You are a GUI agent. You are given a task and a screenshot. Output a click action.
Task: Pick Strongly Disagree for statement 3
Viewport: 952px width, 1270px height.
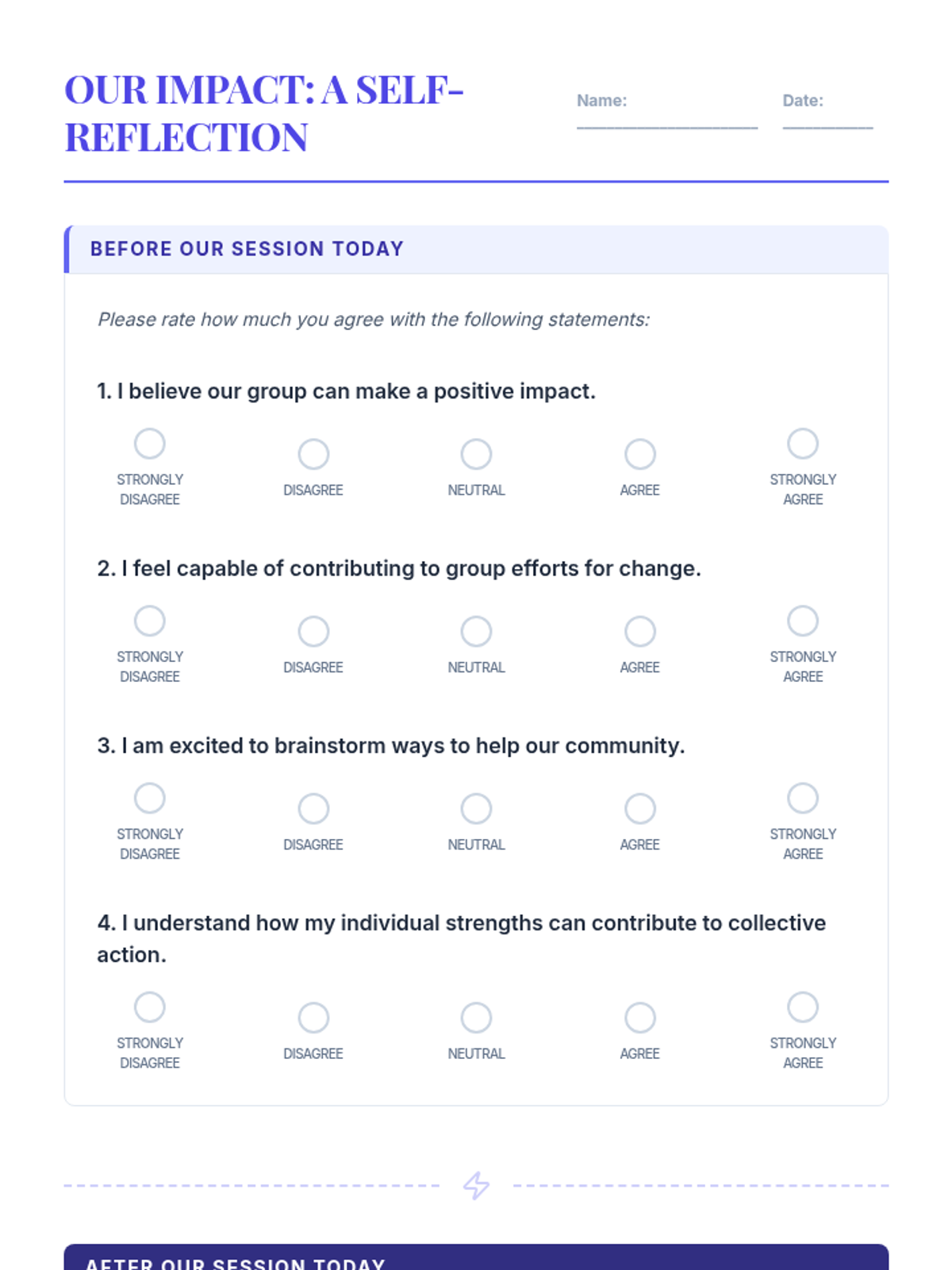tap(150, 798)
